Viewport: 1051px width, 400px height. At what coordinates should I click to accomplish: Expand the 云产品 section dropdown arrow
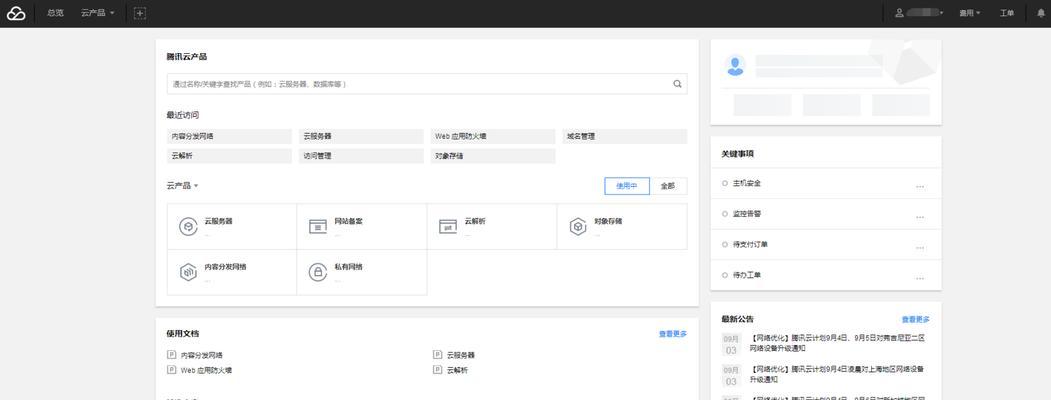tap(196, 186)
